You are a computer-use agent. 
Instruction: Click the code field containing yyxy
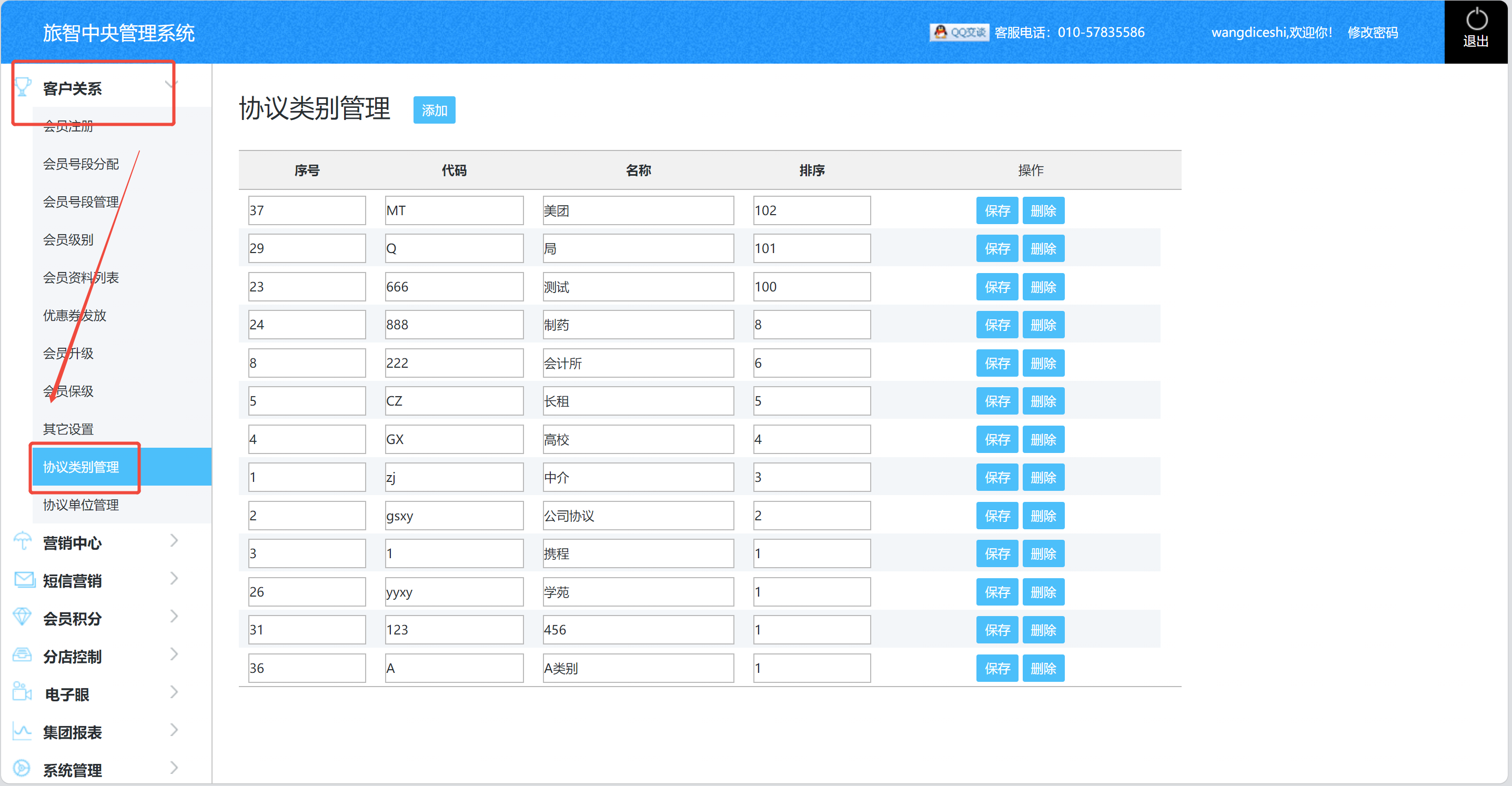453,592
